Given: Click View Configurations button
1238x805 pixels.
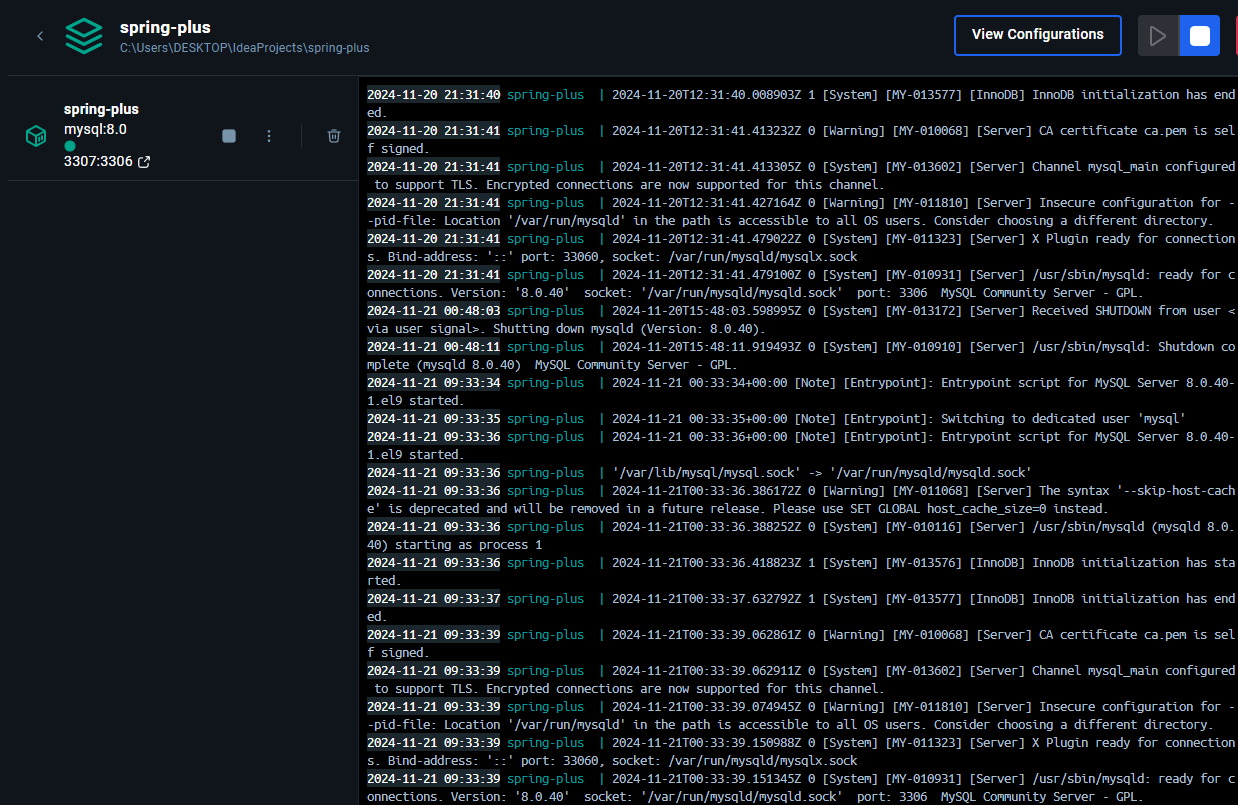Looking at the screenshot, I should coord(1038,35).
